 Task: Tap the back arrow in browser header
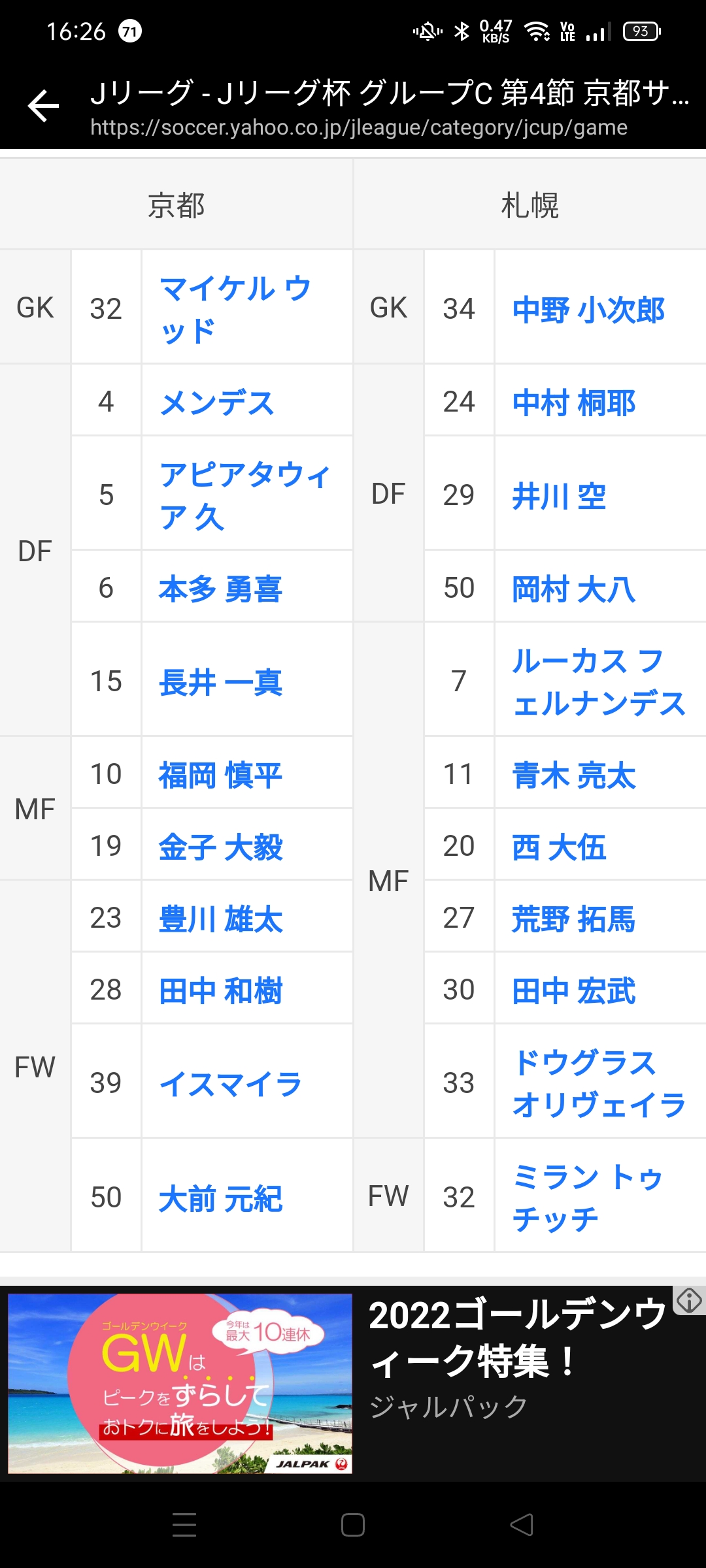(44, 106)
